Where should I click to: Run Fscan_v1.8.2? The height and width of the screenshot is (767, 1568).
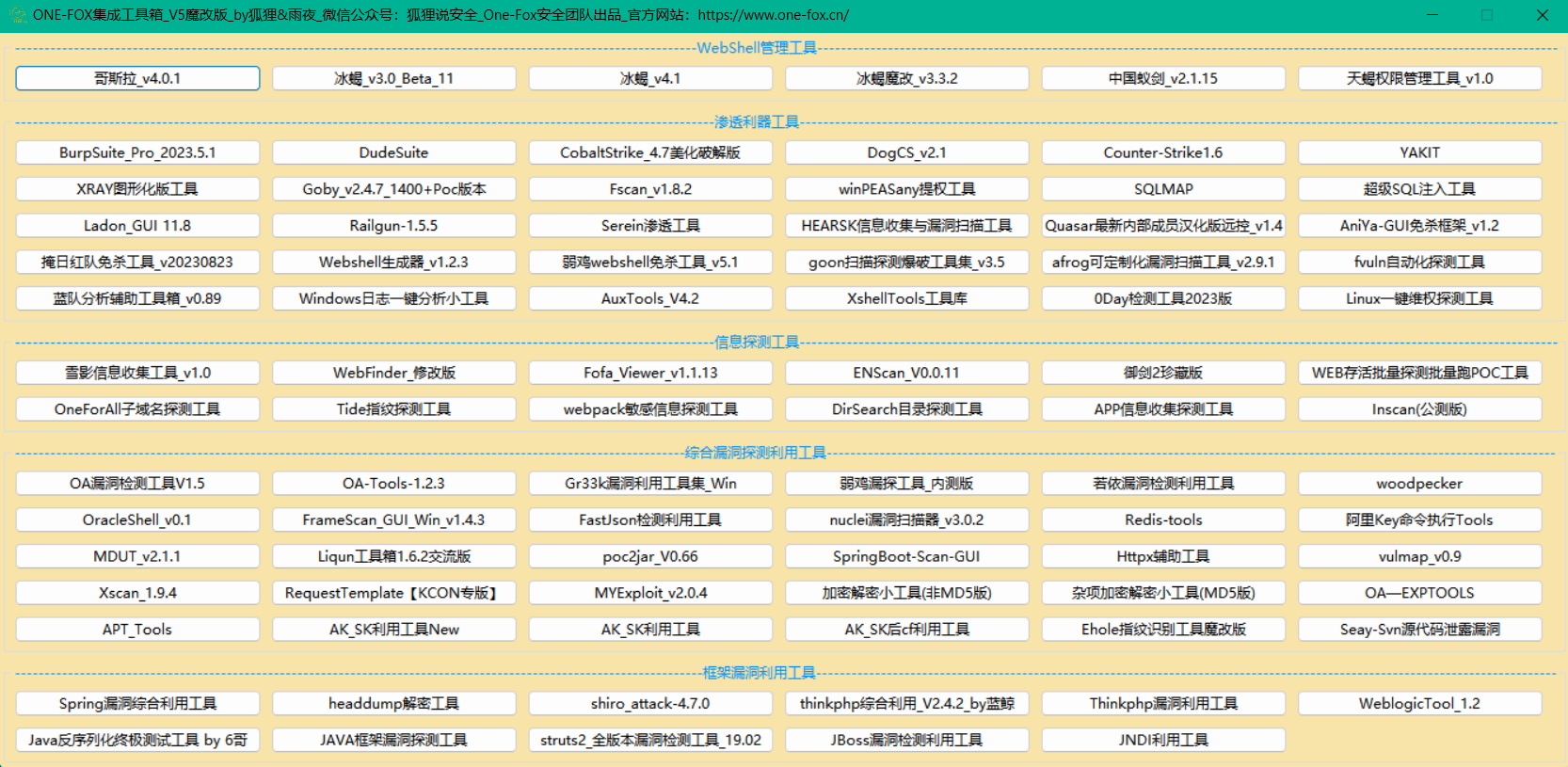point(650,189)
